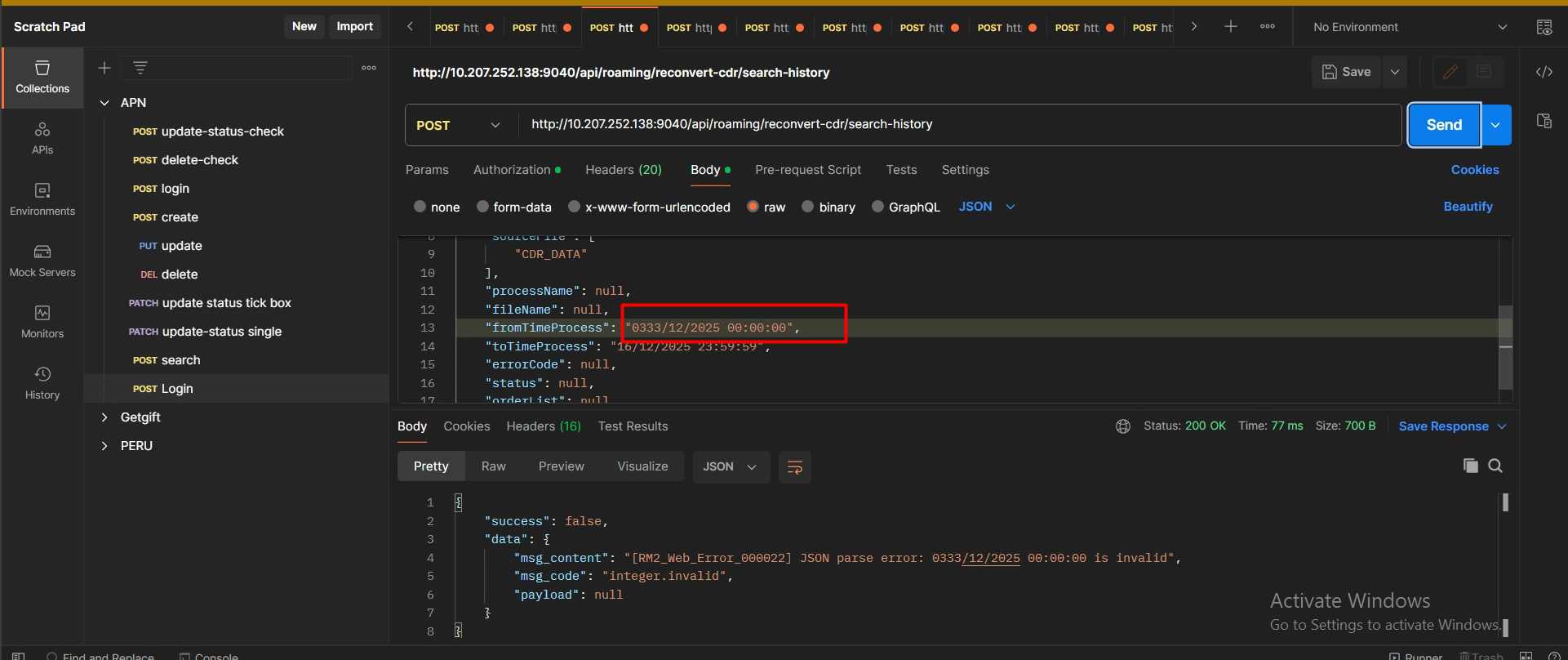Open the Test Results response tab
The image size is (1568, 660).
click(633, 426)
